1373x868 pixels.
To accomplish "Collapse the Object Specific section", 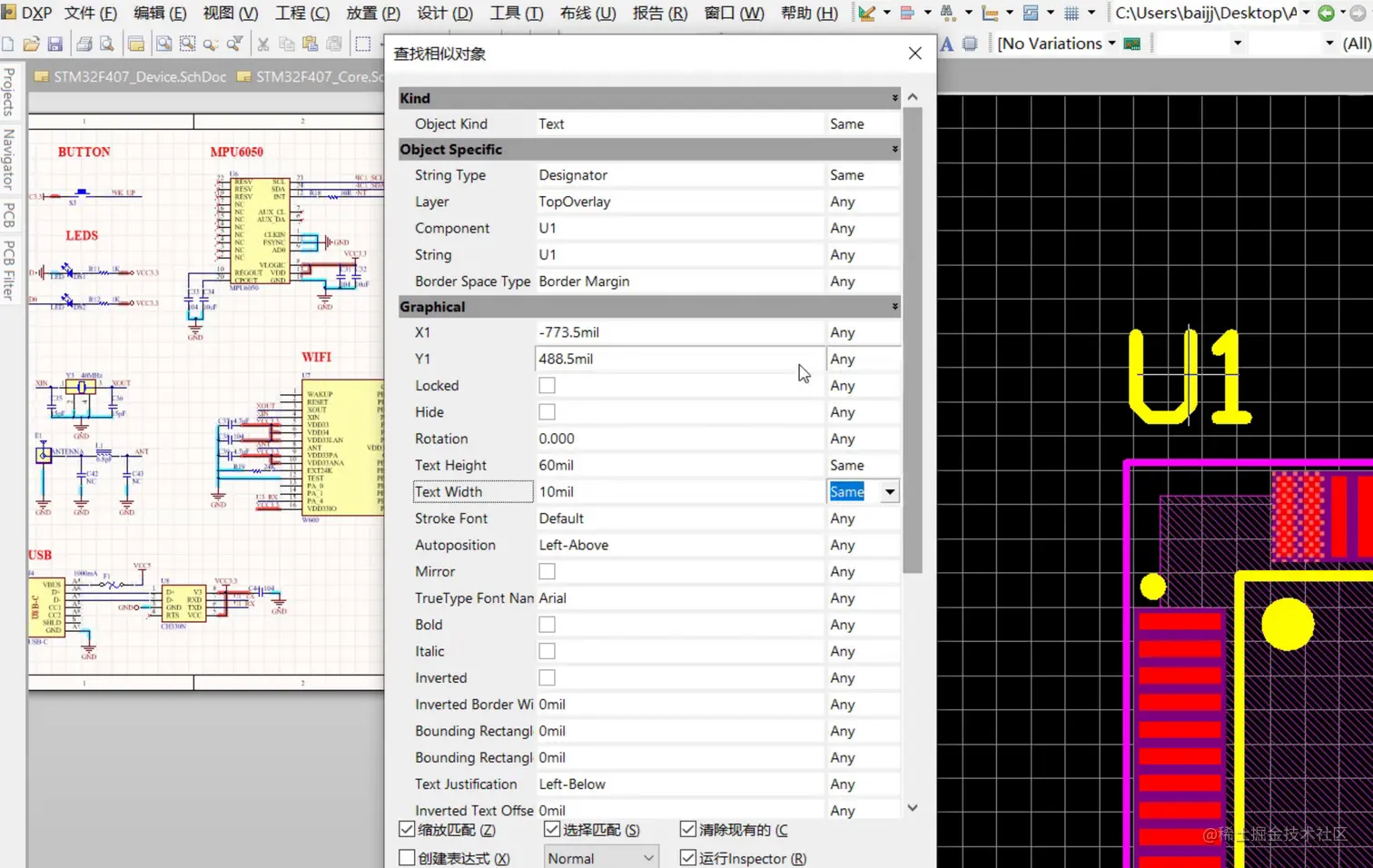I will 894,149.
